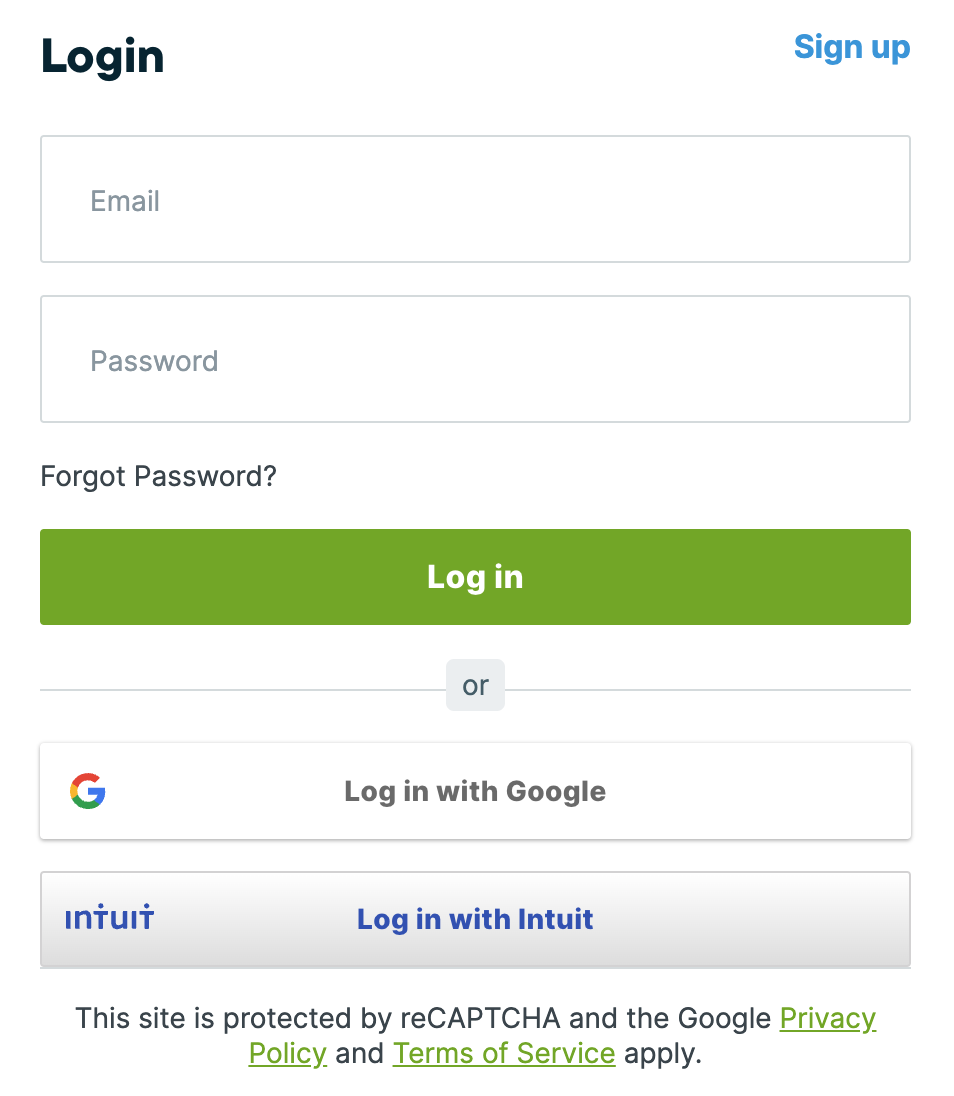Screen dimensions: 954x1096
Task: Click the Password placeholder text
Action: click(154, 361)
